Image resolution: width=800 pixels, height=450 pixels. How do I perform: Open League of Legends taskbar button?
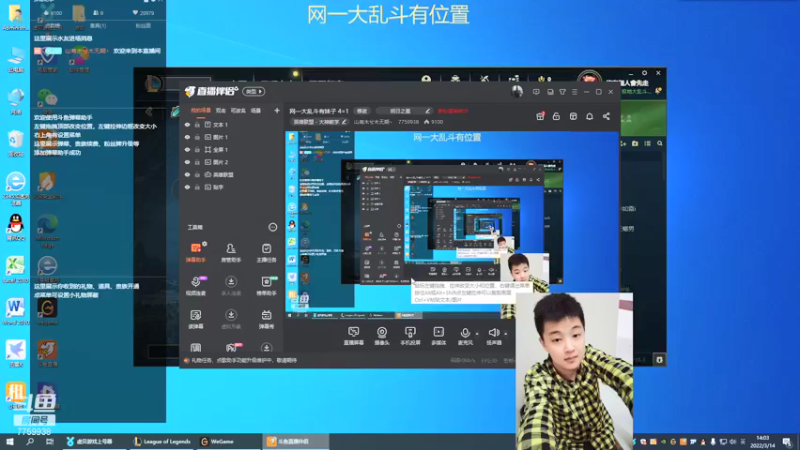(162, 441)
